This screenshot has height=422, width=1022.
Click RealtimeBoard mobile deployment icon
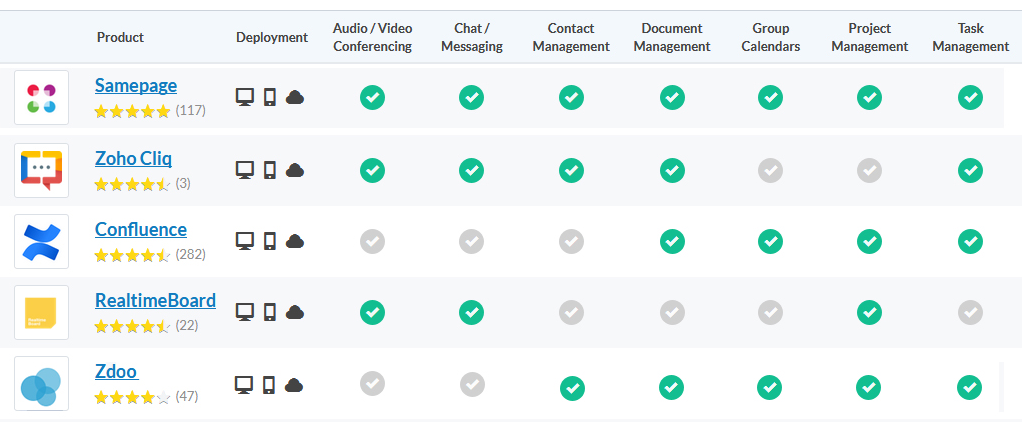(270, 312)
